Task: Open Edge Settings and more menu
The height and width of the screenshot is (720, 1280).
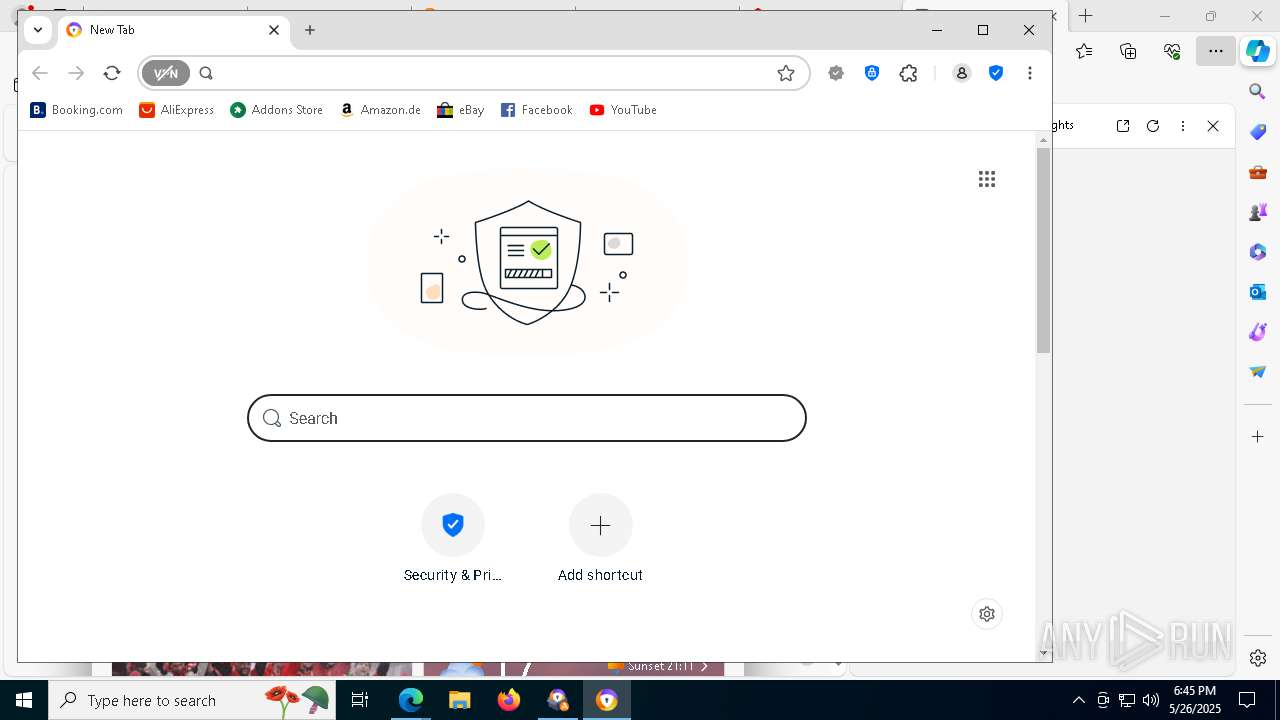Action: (x=1216, y=51)
